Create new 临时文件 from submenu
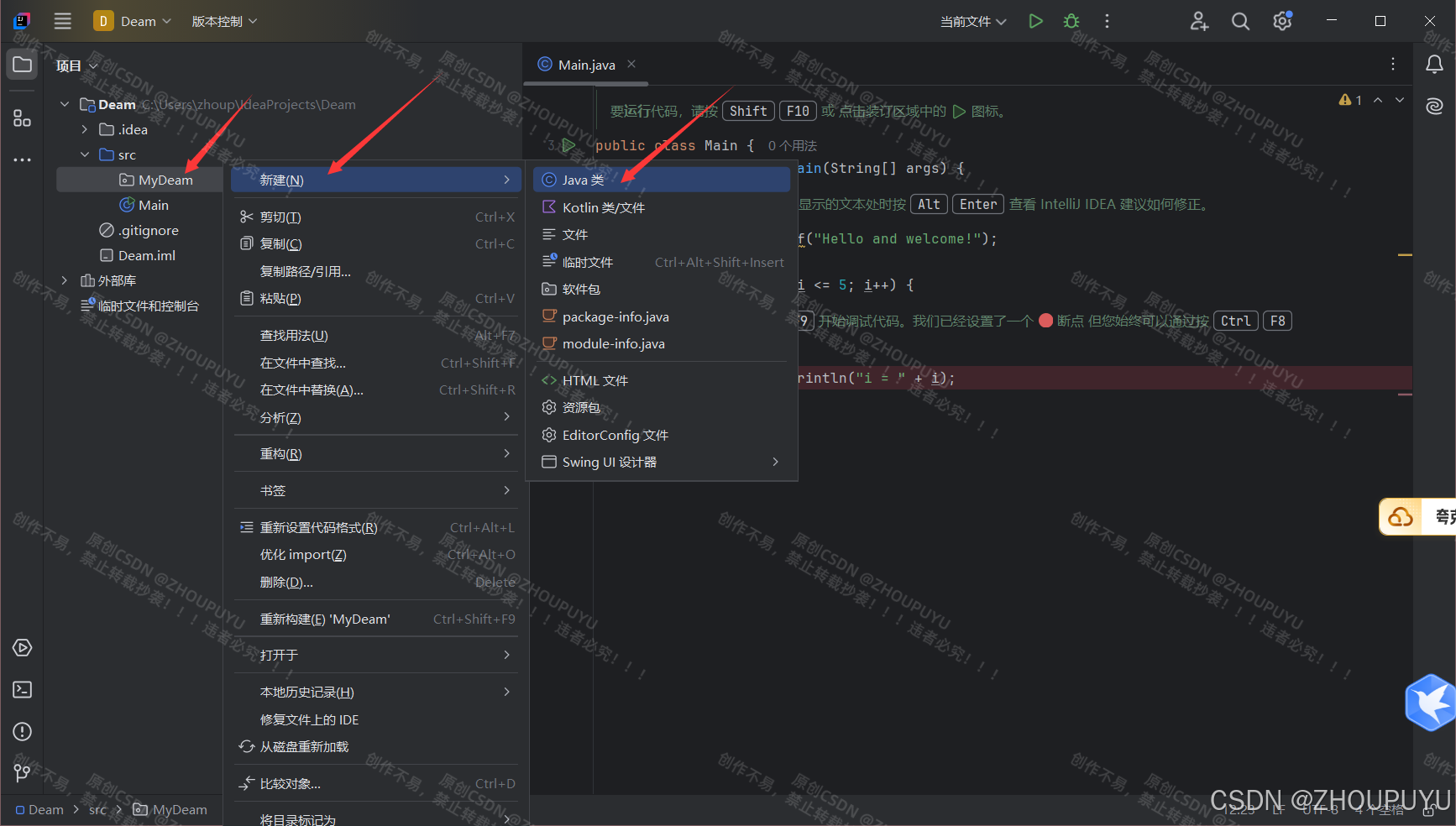This screenshot has height=826, width=1456. coord(662,262)
